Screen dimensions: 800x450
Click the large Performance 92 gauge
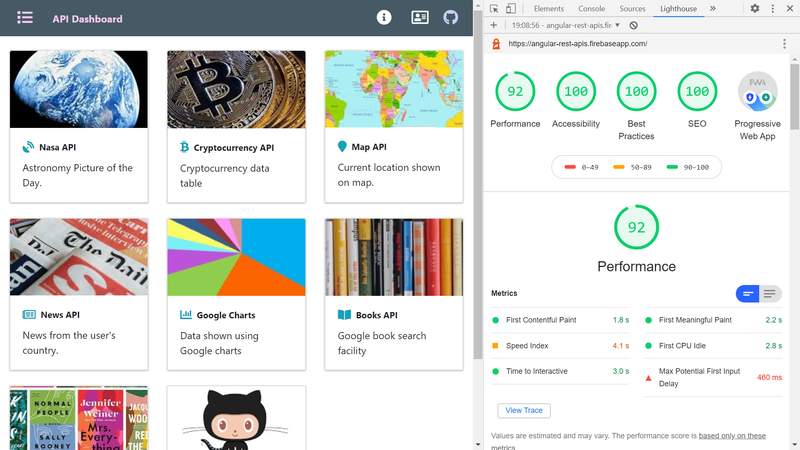tap(636, 227)
